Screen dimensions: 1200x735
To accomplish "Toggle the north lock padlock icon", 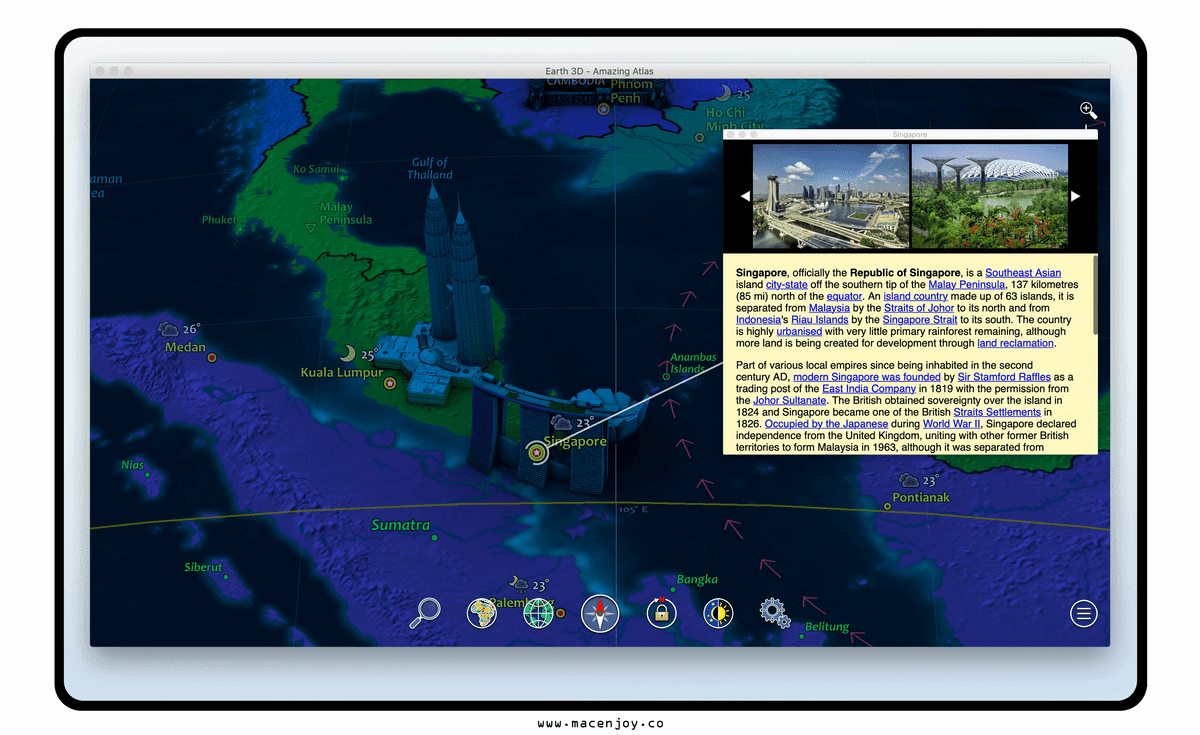I will [x=661, y=612].
